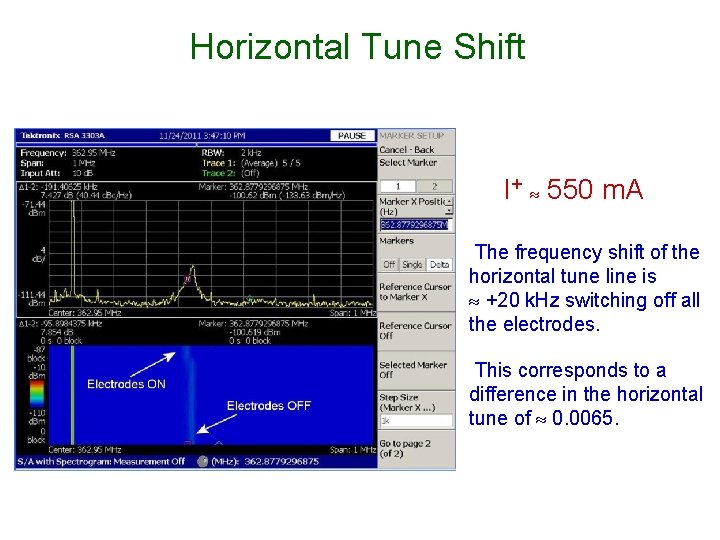This screenshot has width=720, height=540.
Task: Click the Frequency: 362.95 MHz readout
Action: click(68, 153)
